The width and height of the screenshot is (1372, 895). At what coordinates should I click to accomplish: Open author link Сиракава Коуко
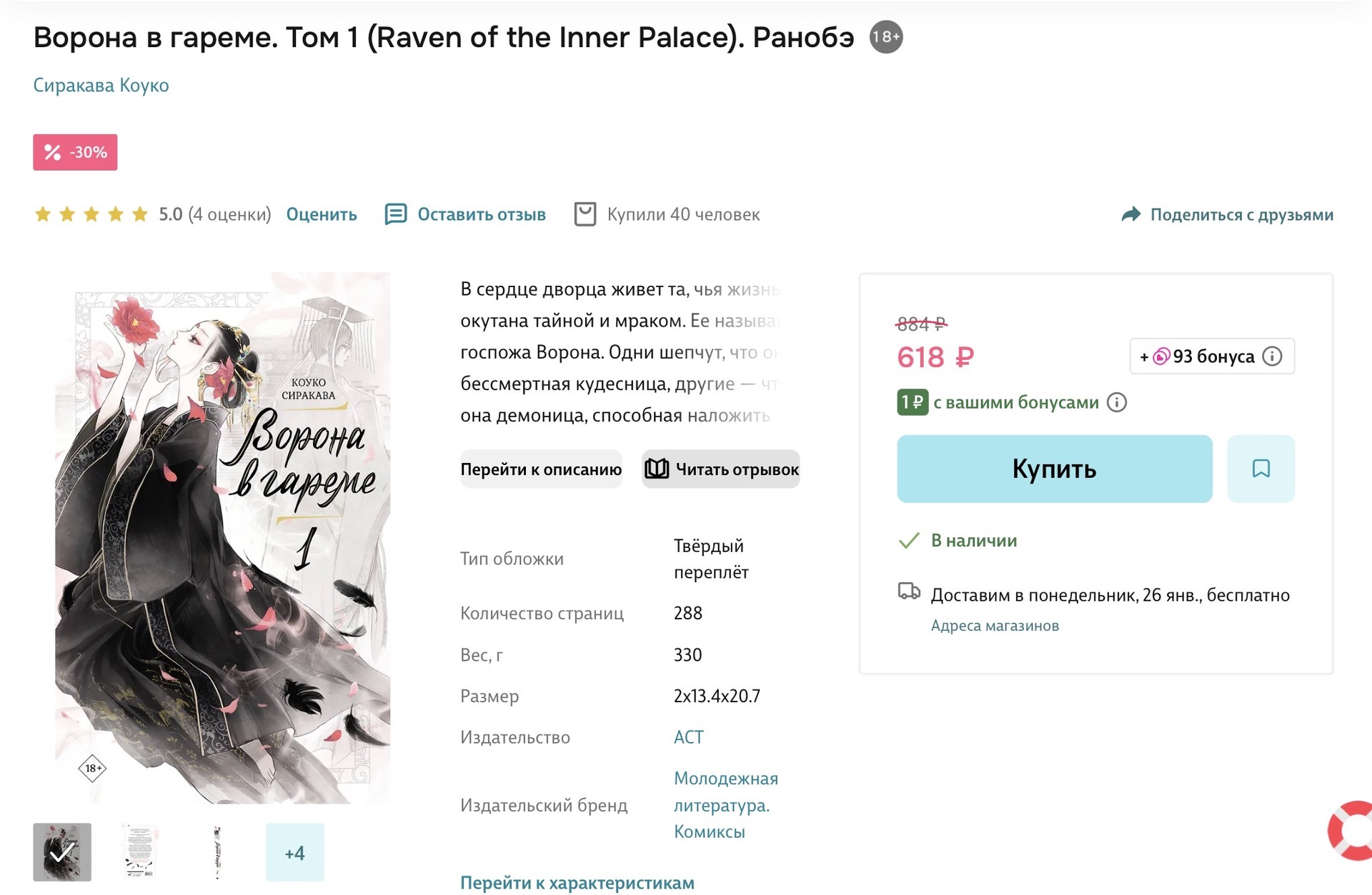point(101,86)
